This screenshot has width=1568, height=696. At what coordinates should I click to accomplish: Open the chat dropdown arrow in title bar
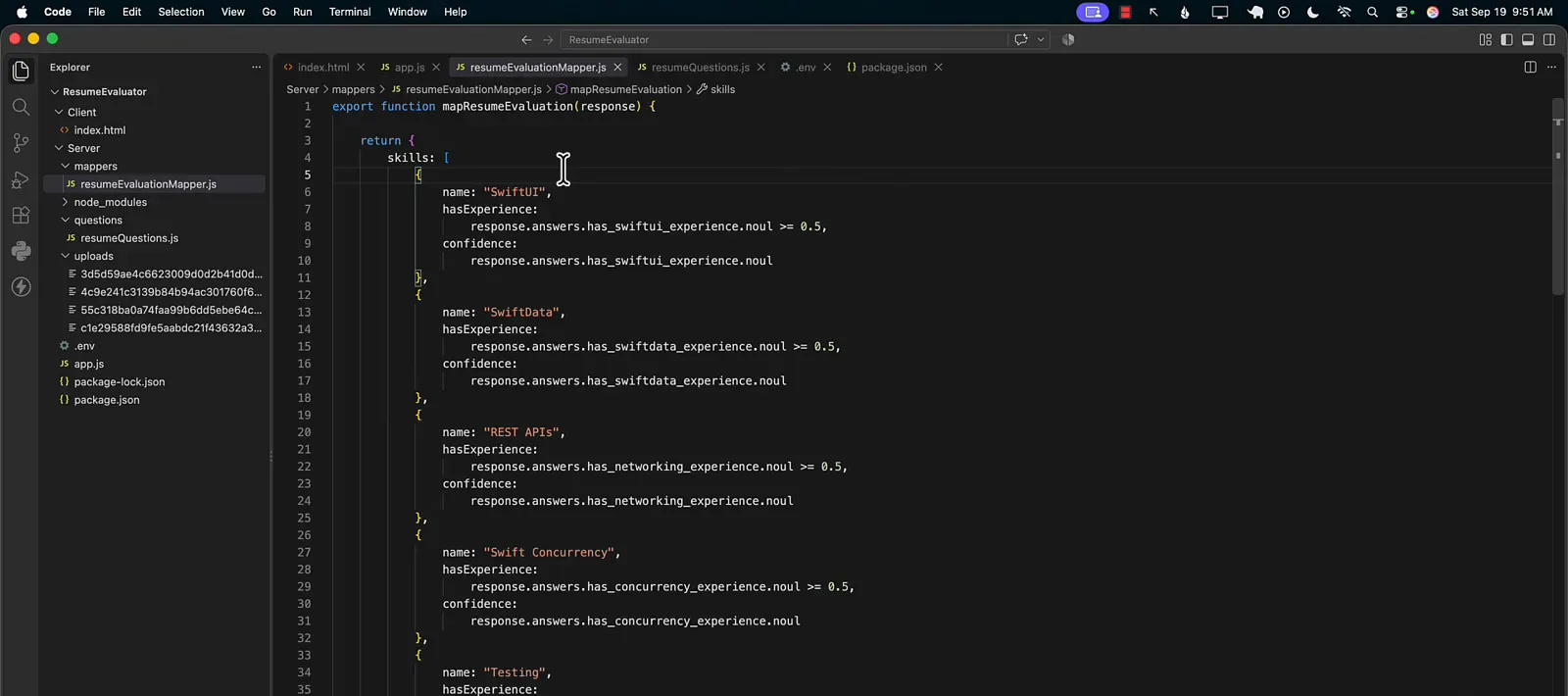[x=1041, y=40]
